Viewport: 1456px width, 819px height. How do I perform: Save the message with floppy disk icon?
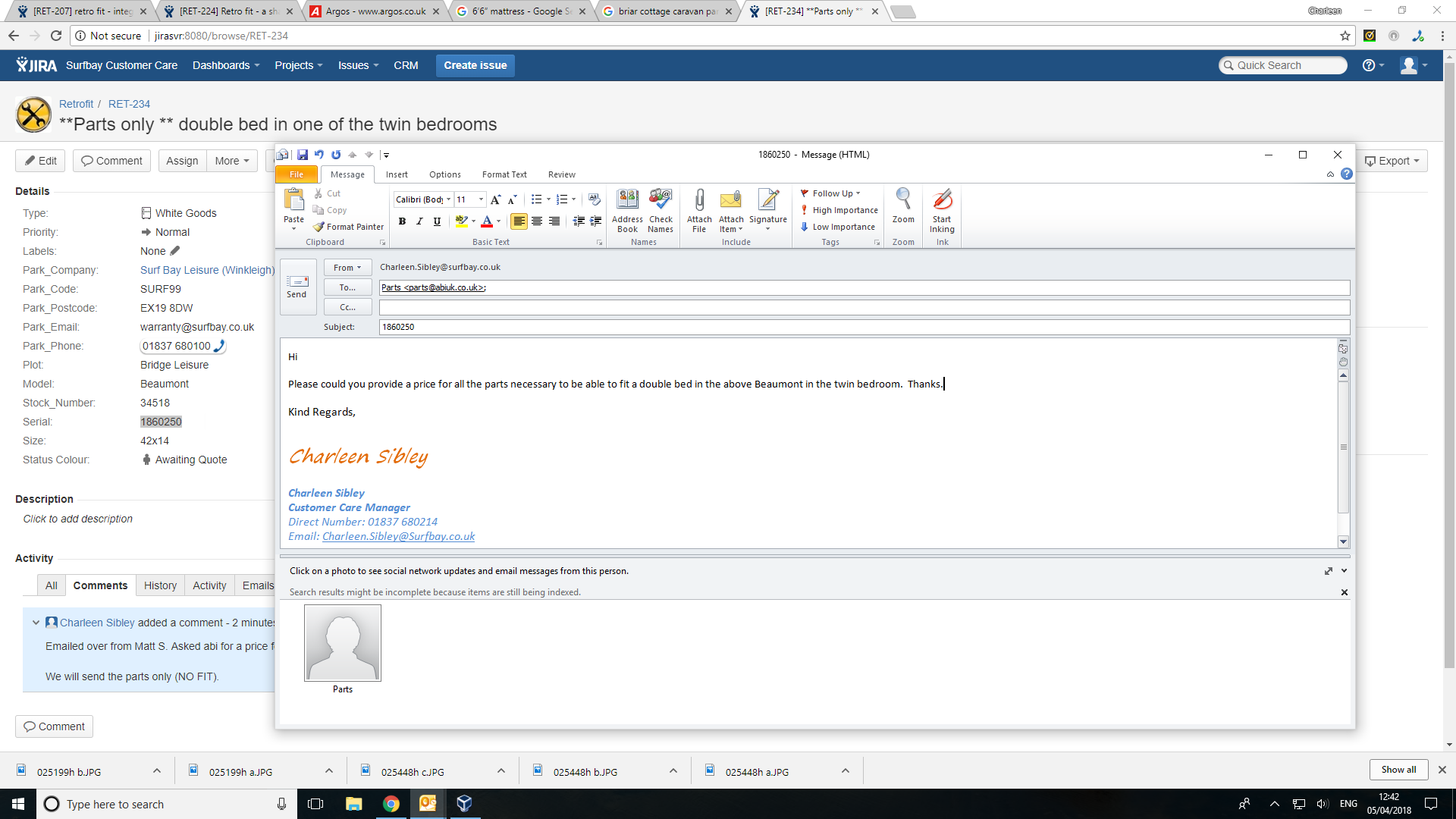[303, 155]
